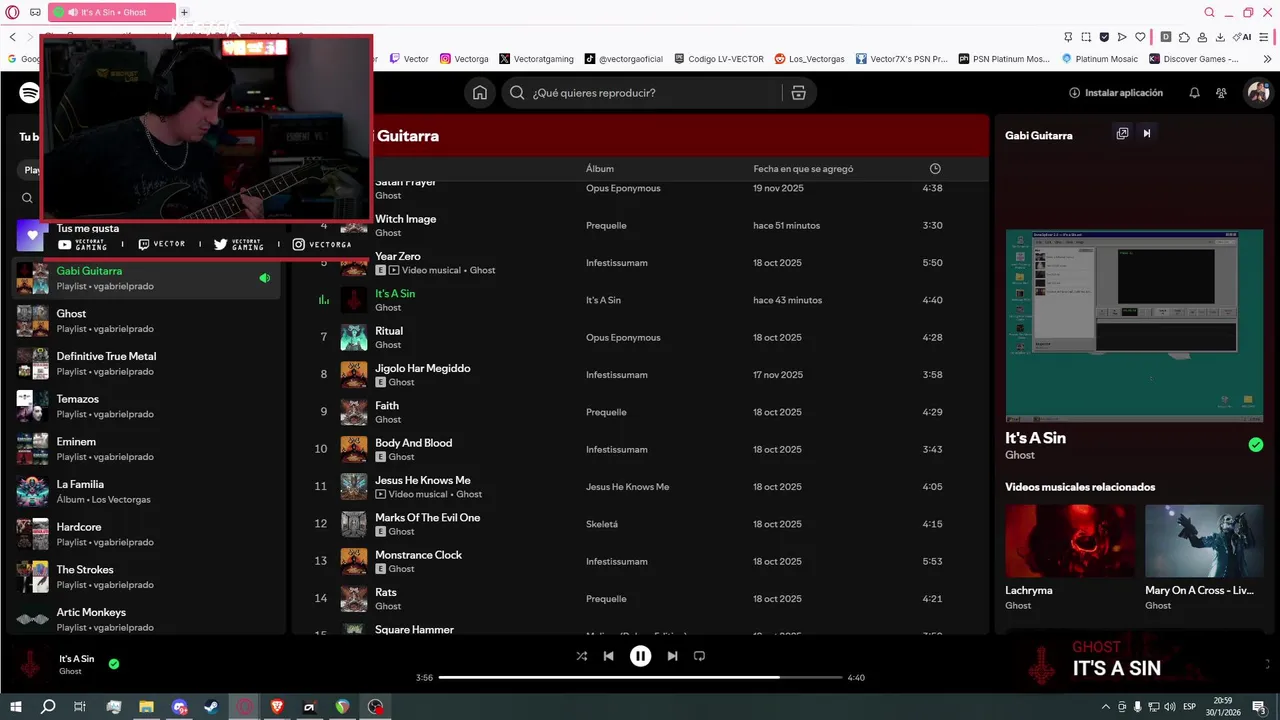The width and height of the screenshot is (1280, 720).
Task: Open 'Mary On A Cross - Live' video thumbnail
Action: [x=1204, y=541]
